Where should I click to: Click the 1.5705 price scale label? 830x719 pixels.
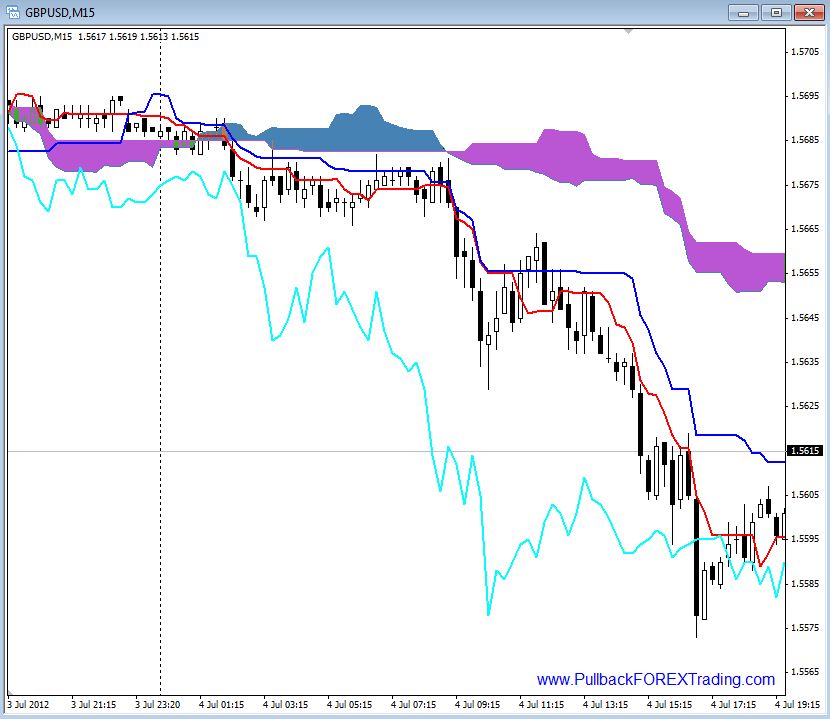coord(805,51)
